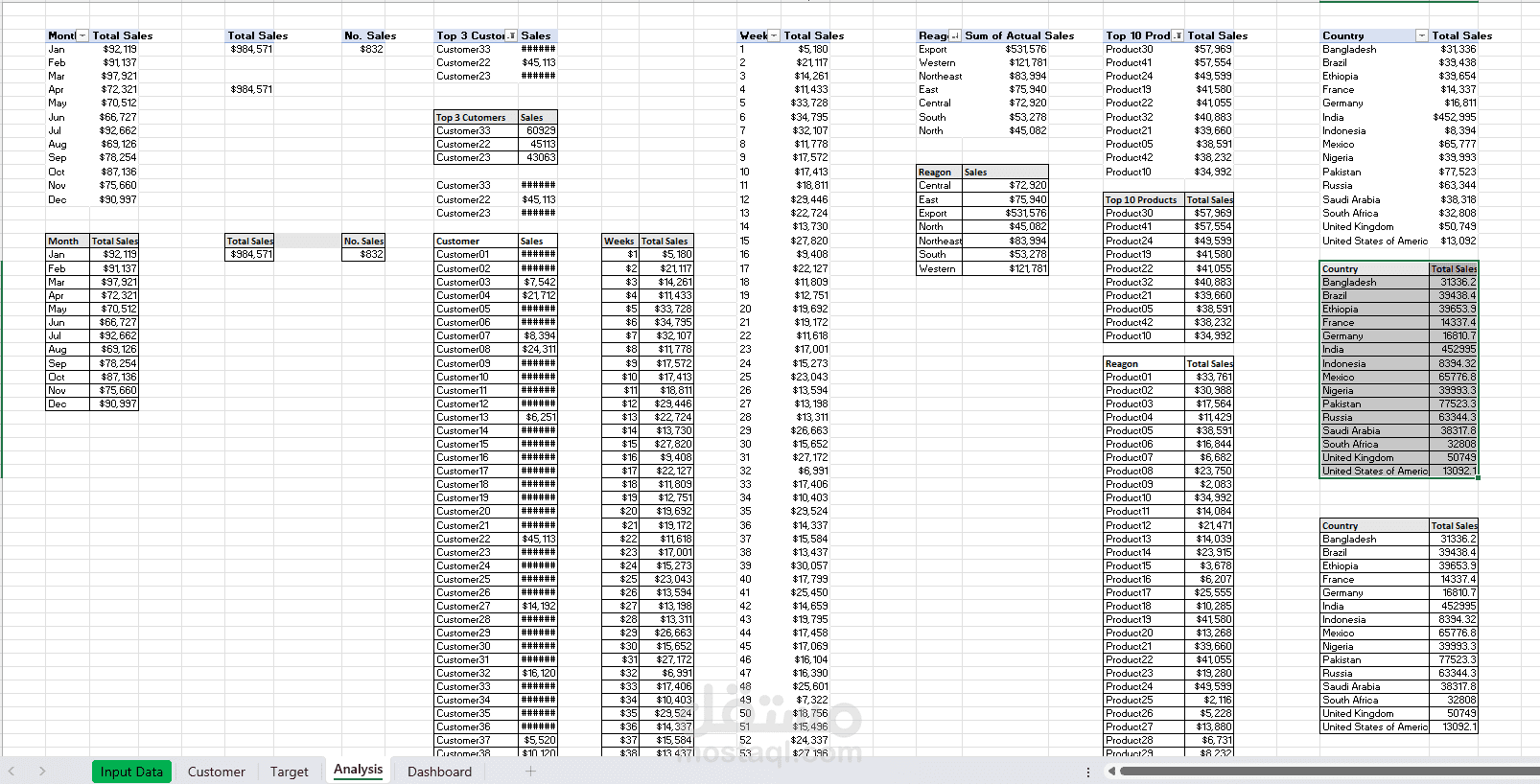Open the Country pivot filter dropdown
The width and height of the screenshot is (1540, 784).
[1422, 35]
